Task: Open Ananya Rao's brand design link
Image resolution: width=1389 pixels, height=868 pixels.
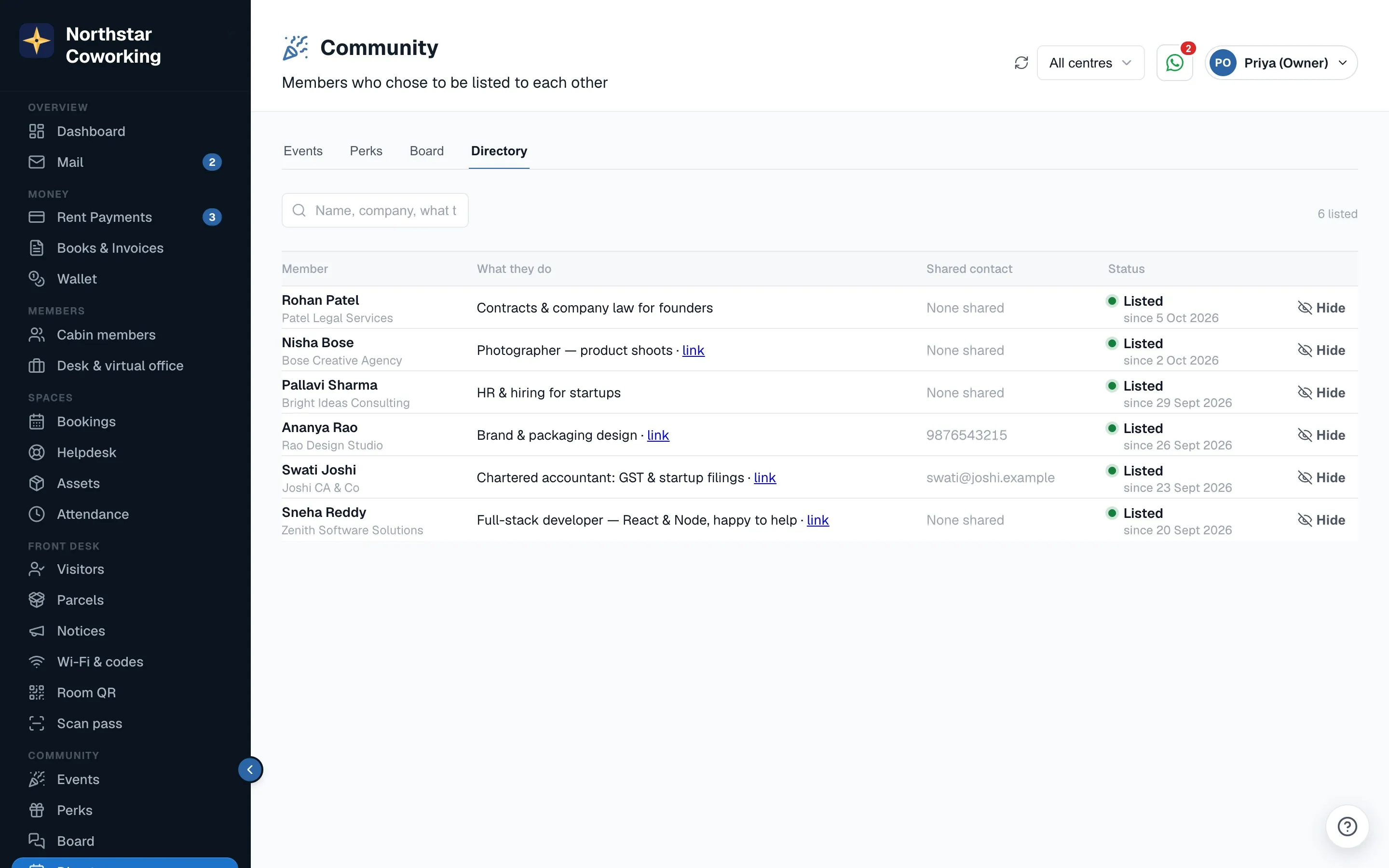Action: (x=658, y=436)
